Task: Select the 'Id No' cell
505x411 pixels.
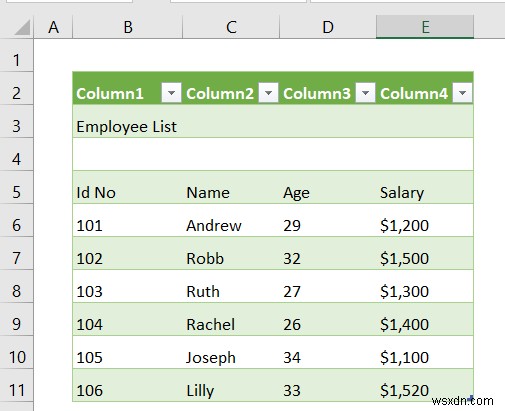Action: point(128,187)
